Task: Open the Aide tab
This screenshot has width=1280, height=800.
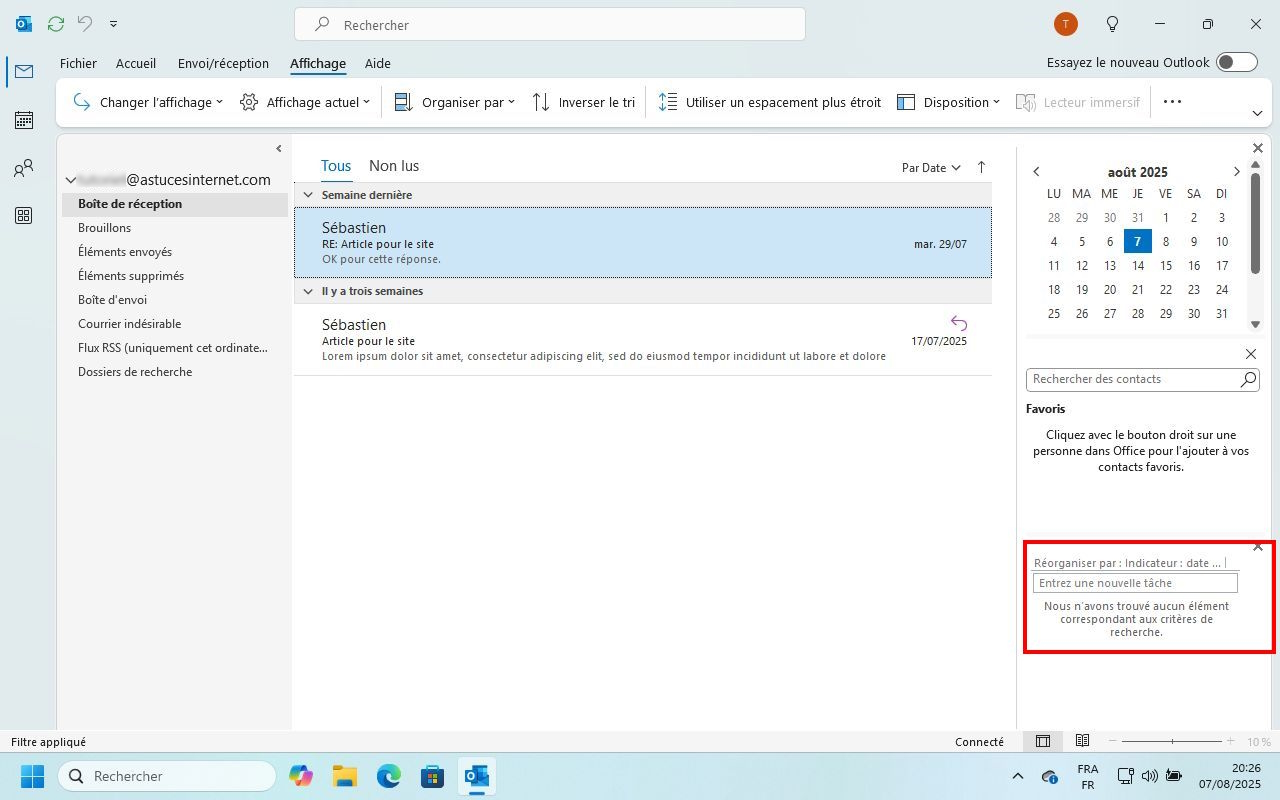Action: [x=377, y=63]
